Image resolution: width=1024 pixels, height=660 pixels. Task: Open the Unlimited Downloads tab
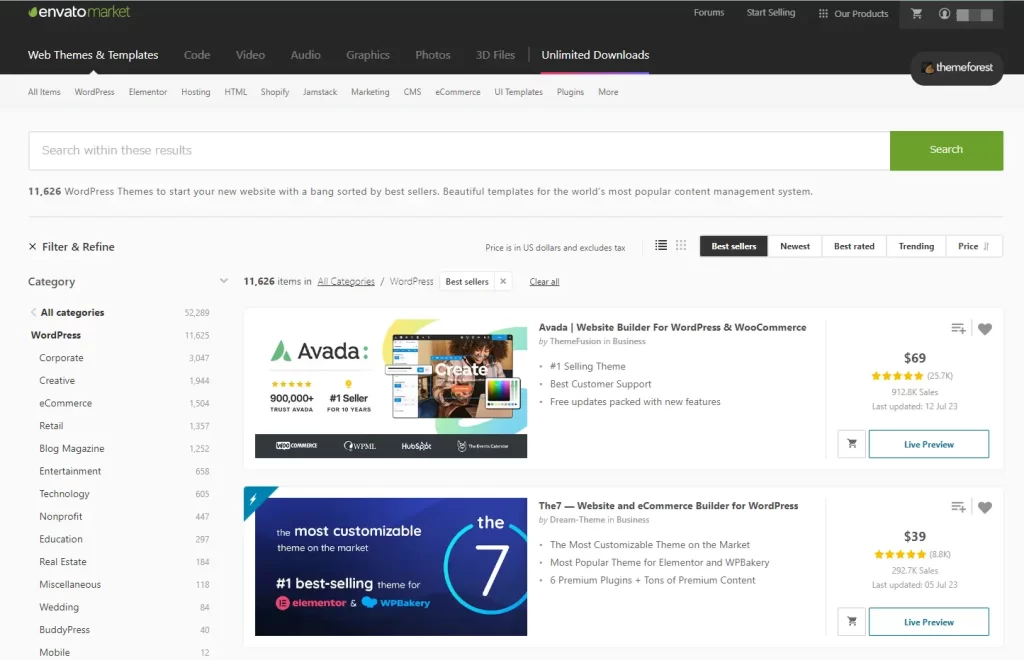tap(595, 55)
